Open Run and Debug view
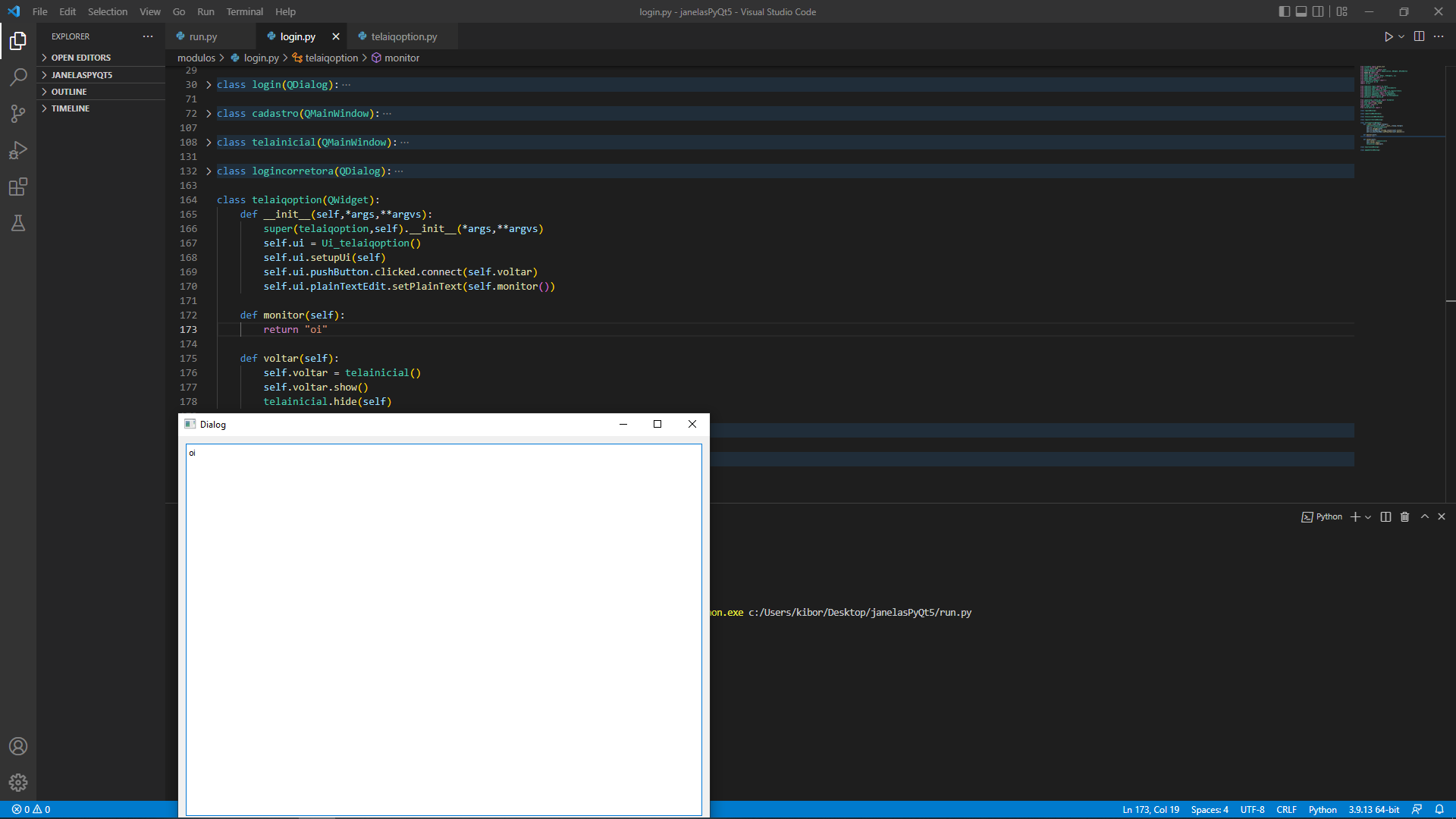The image size is (1456, 819). (18, 150)
